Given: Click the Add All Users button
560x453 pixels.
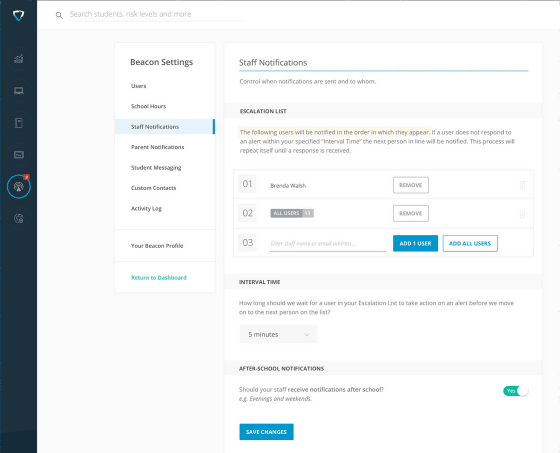Looking at the screenshot, I should pyautogui.click(x=470, y=243).
